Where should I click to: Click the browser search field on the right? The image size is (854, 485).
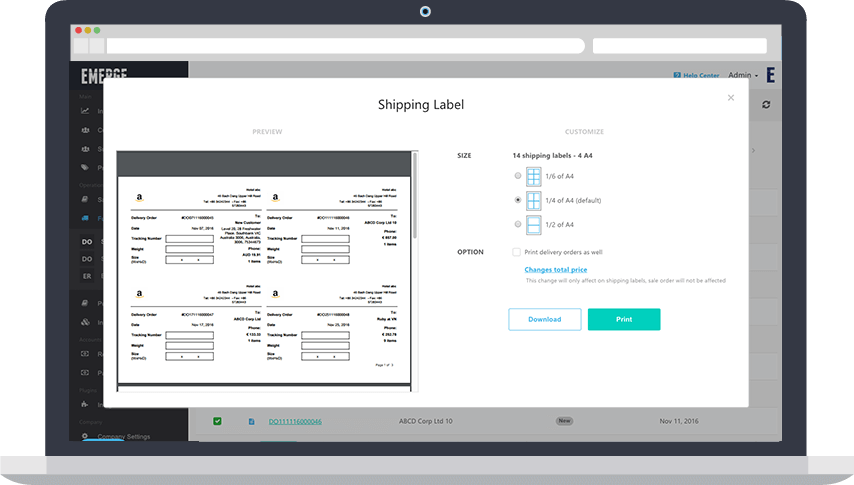pyautogui.click(x=680, y=46)
